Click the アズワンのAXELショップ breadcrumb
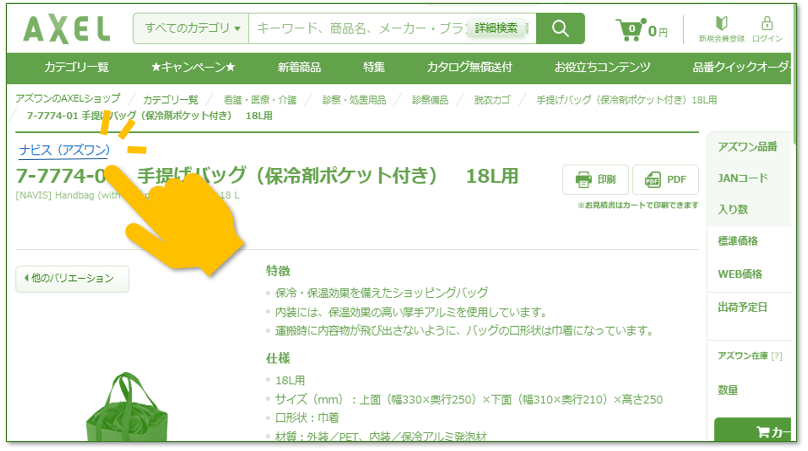808x451 pixels. pyautogui.click(x=68, y=98)
